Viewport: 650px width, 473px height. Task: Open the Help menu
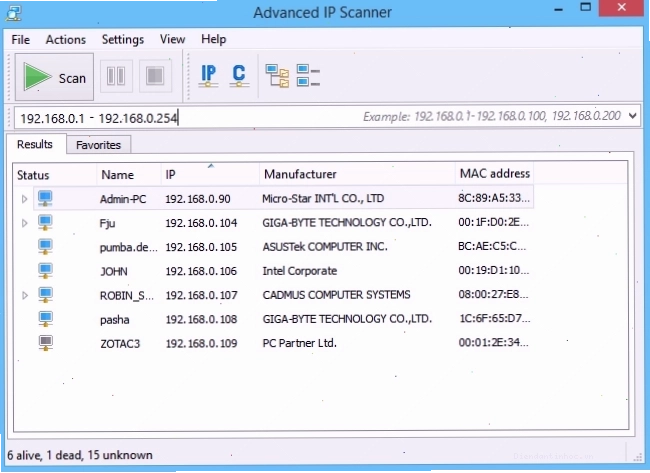click(x=213, y=39)
